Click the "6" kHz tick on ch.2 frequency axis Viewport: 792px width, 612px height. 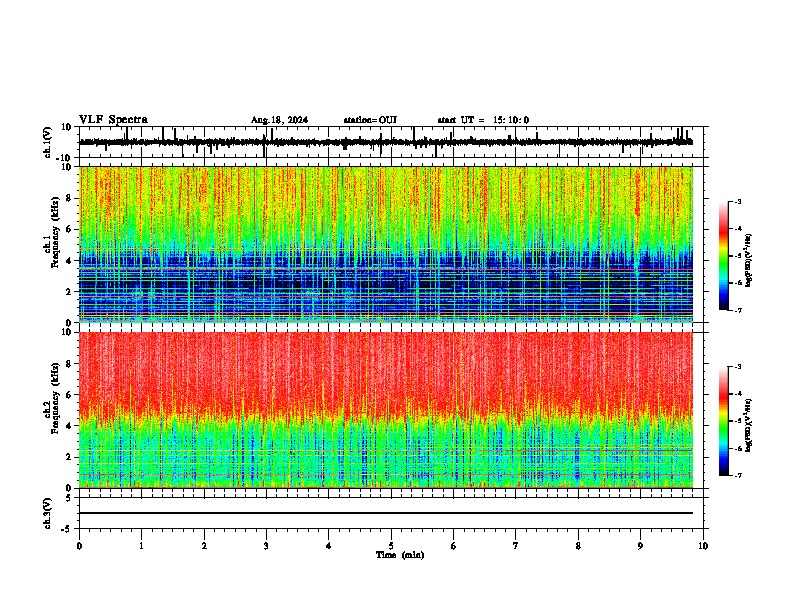coord(69,395)
